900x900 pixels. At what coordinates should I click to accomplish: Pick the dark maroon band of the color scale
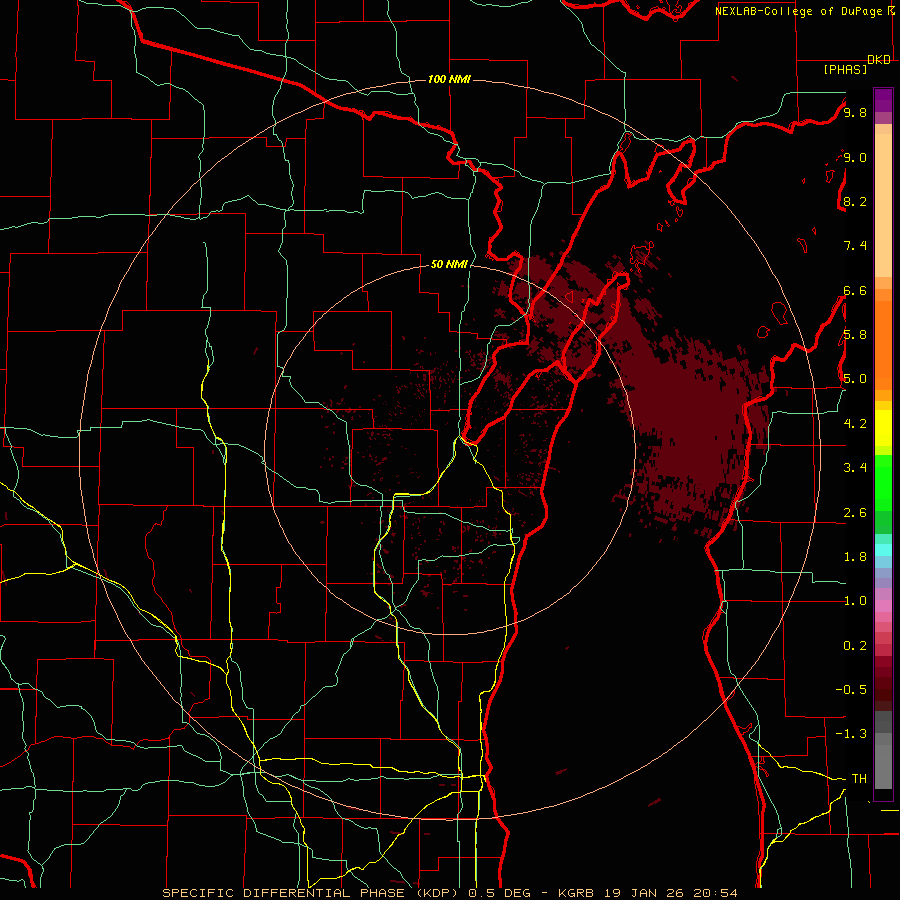point(883,683)
